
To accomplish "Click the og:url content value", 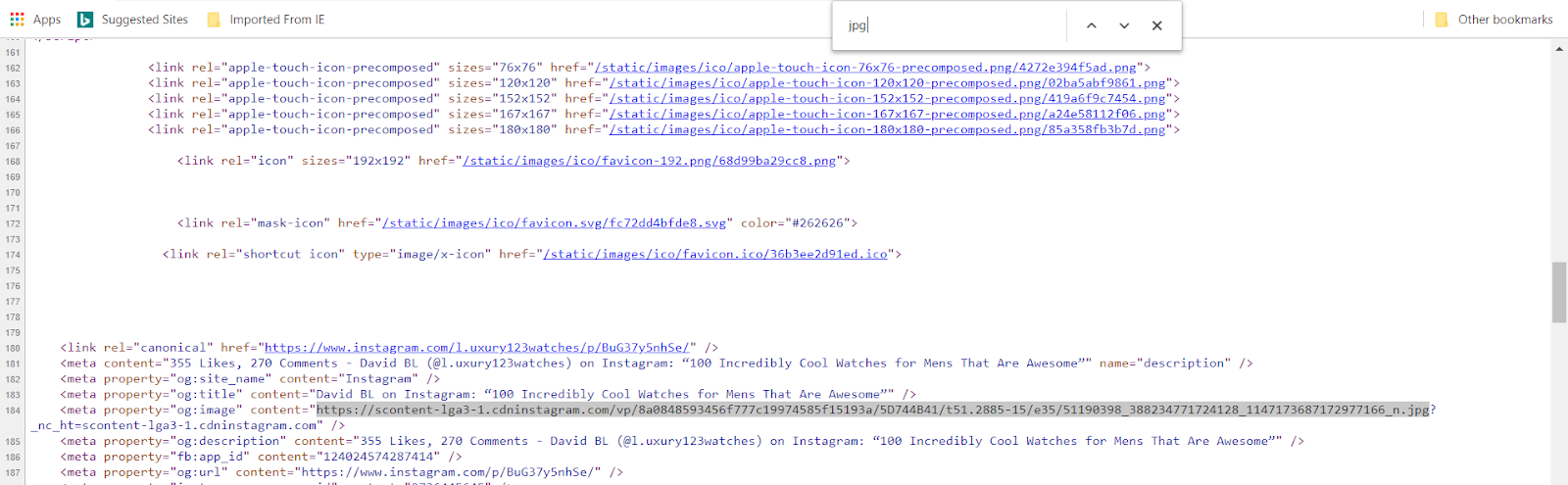I will pos(449,472).
